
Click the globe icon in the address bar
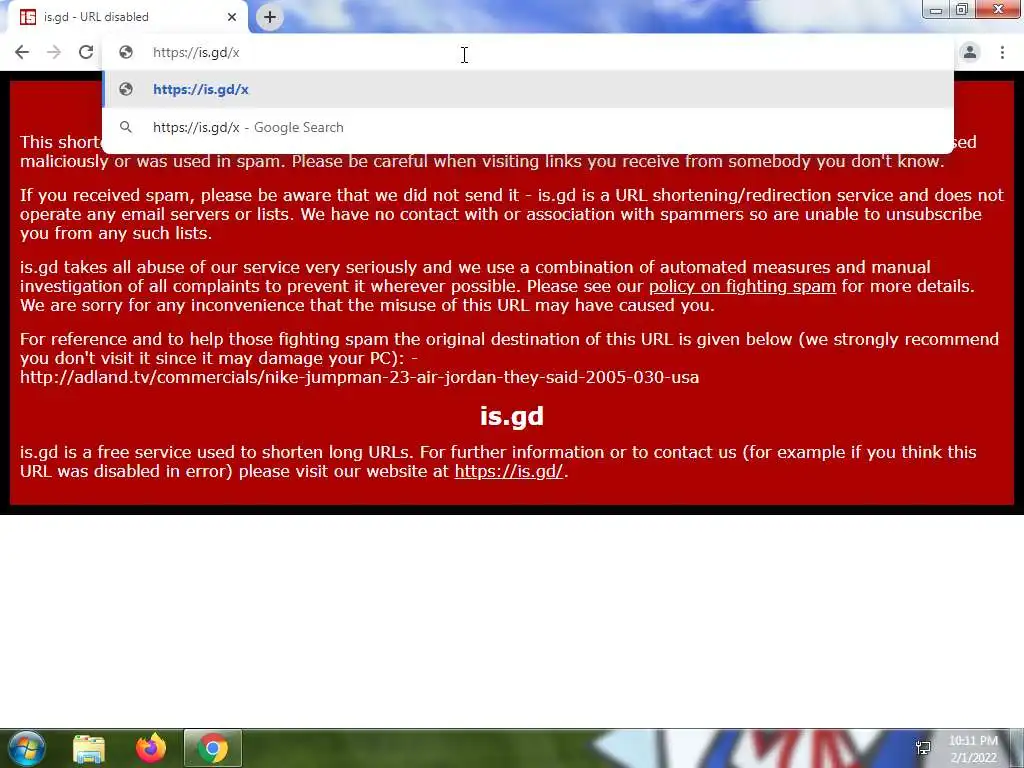point(126,52)
